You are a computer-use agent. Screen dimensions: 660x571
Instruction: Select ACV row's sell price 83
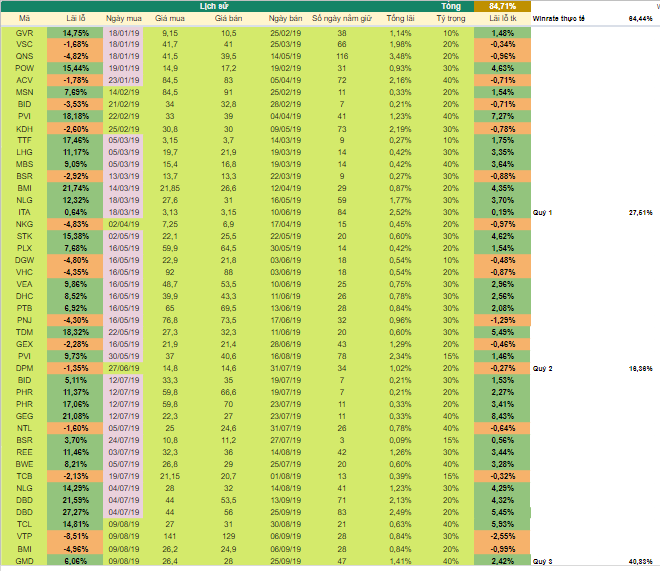228,80
